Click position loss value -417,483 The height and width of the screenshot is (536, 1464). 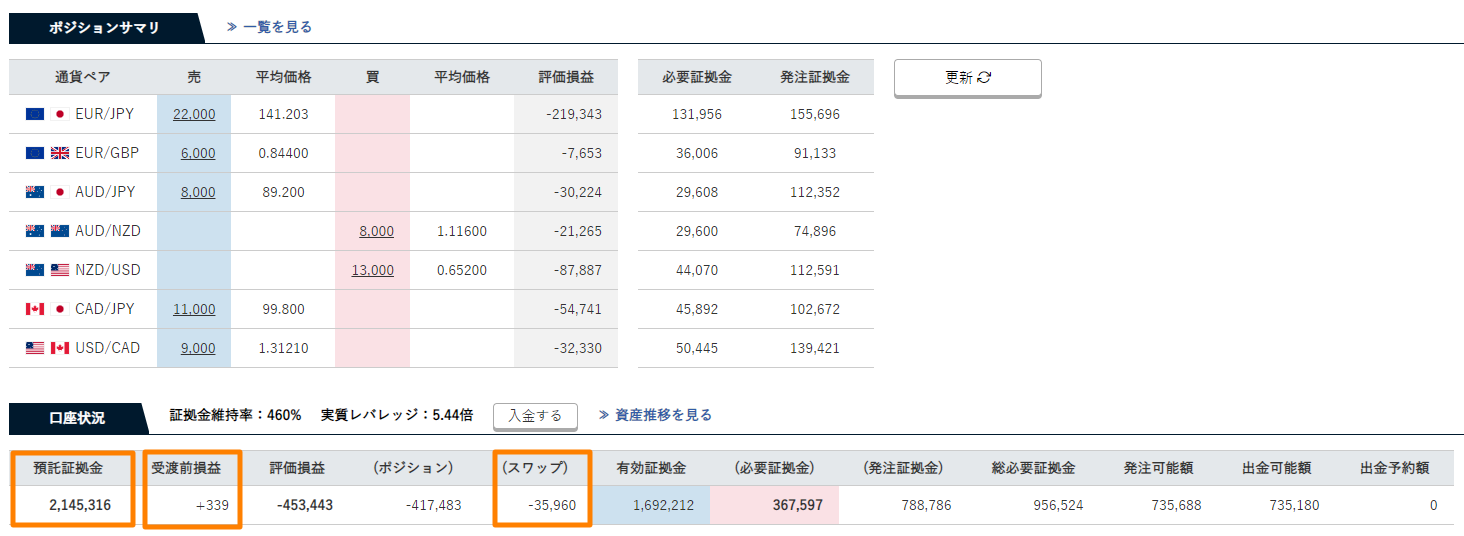pyautogui.click(x=434, y=505)
